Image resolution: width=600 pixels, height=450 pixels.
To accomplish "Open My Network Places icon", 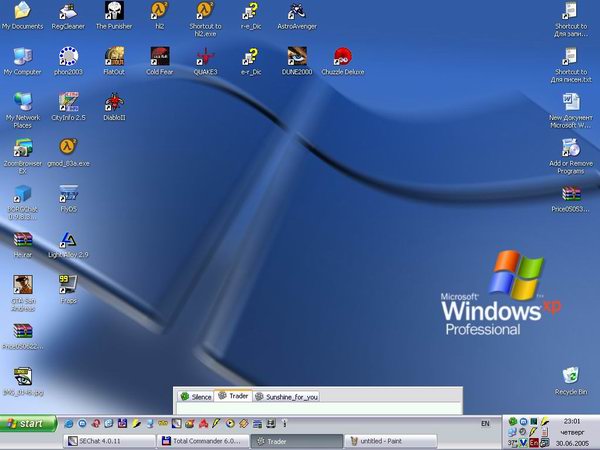I will 23,110.
